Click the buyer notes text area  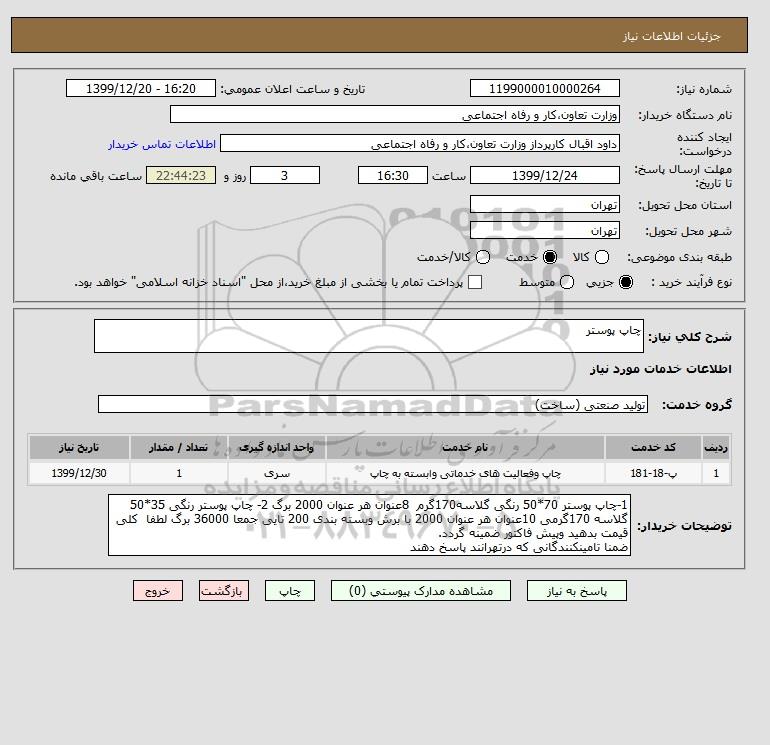coord(369,525)
